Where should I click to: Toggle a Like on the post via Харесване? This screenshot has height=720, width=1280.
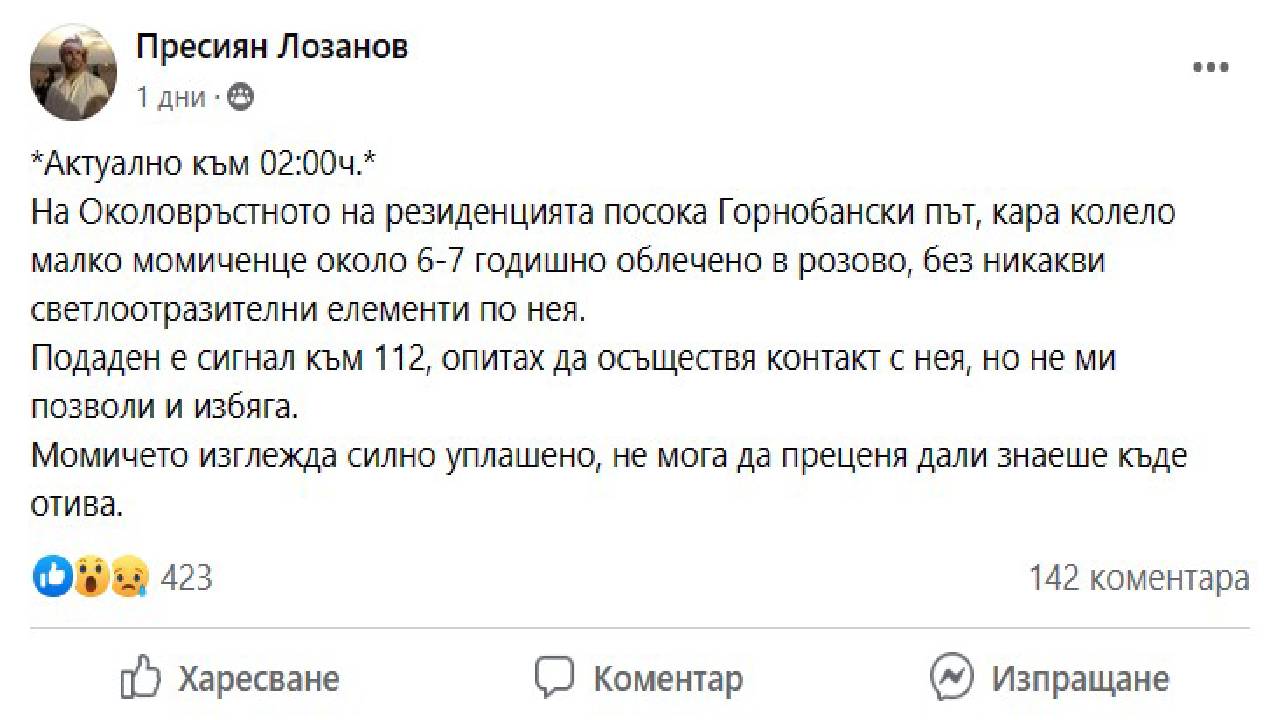[258, 678]
